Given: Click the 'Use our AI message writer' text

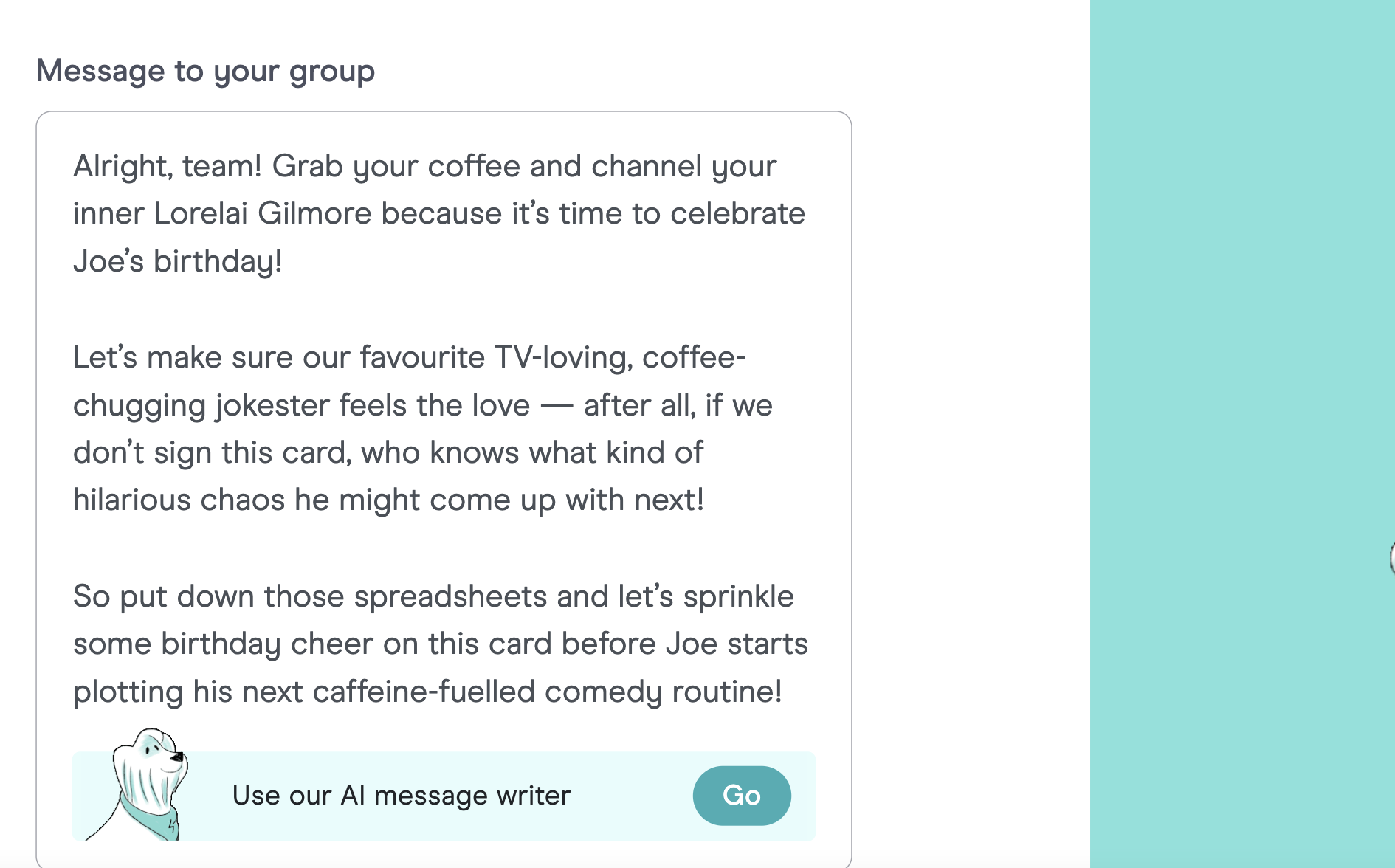Looking at the screenshot, I should point(401,796).
